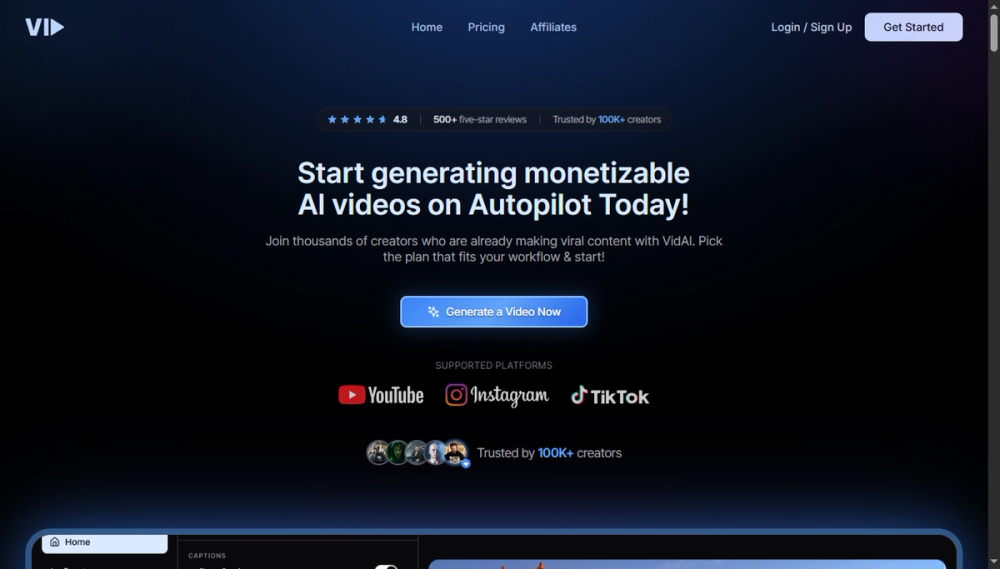This screenshot has width=1000, height=569.
Task: Click the five-star rating icons
Action: click(x=357, y=119)
